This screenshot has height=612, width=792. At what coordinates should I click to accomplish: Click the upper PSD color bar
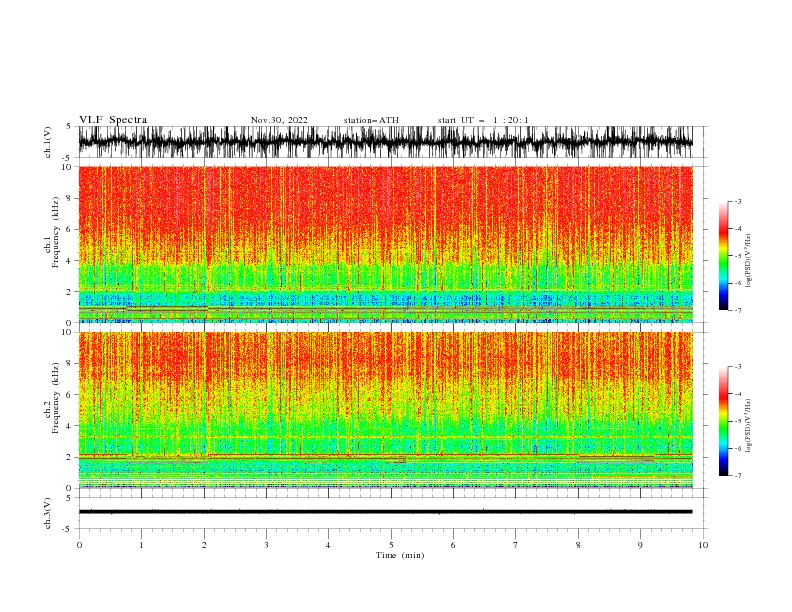pos(724,256)
